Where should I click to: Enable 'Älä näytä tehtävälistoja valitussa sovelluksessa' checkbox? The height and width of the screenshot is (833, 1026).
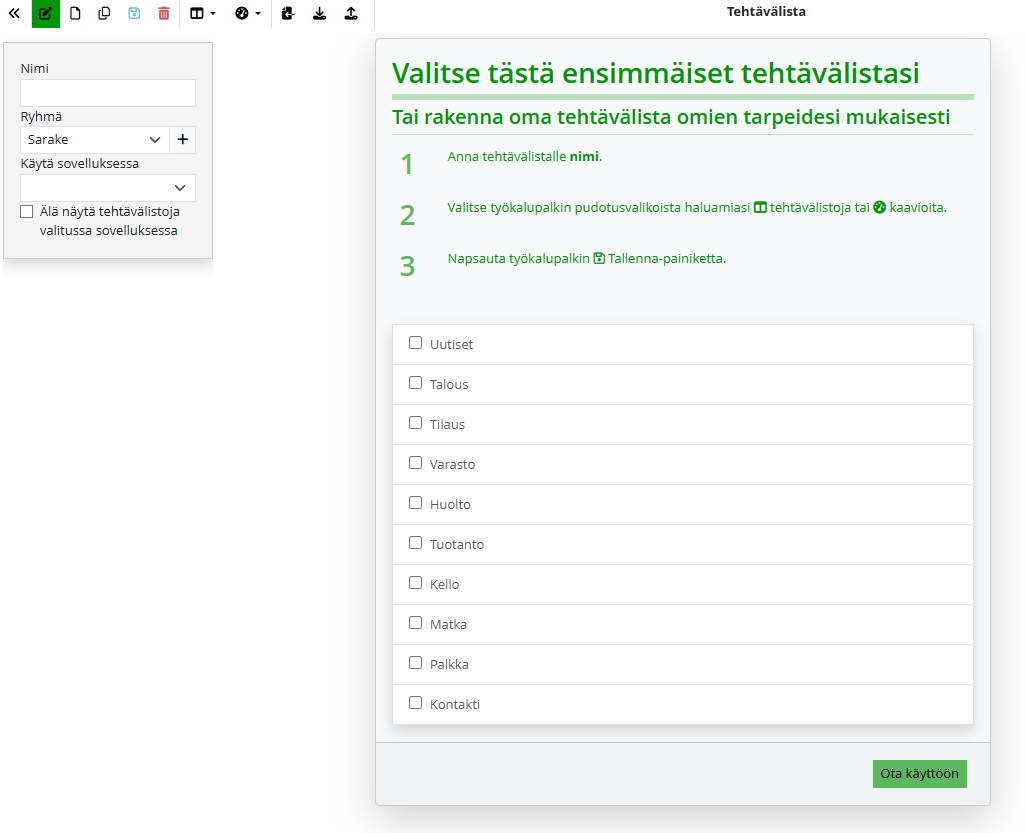click(x=27, y=212)
